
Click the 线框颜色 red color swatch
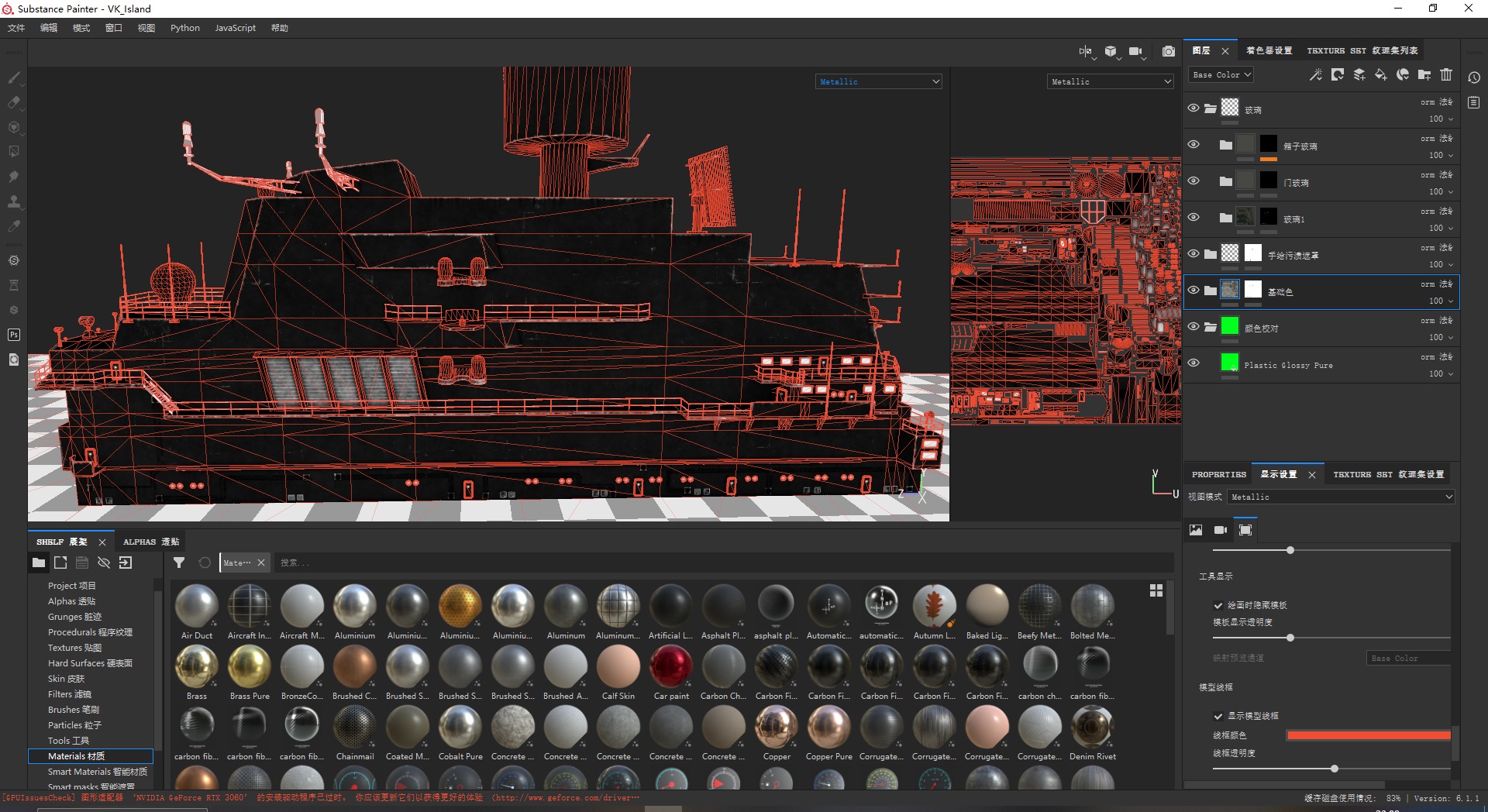point(1369,735)
